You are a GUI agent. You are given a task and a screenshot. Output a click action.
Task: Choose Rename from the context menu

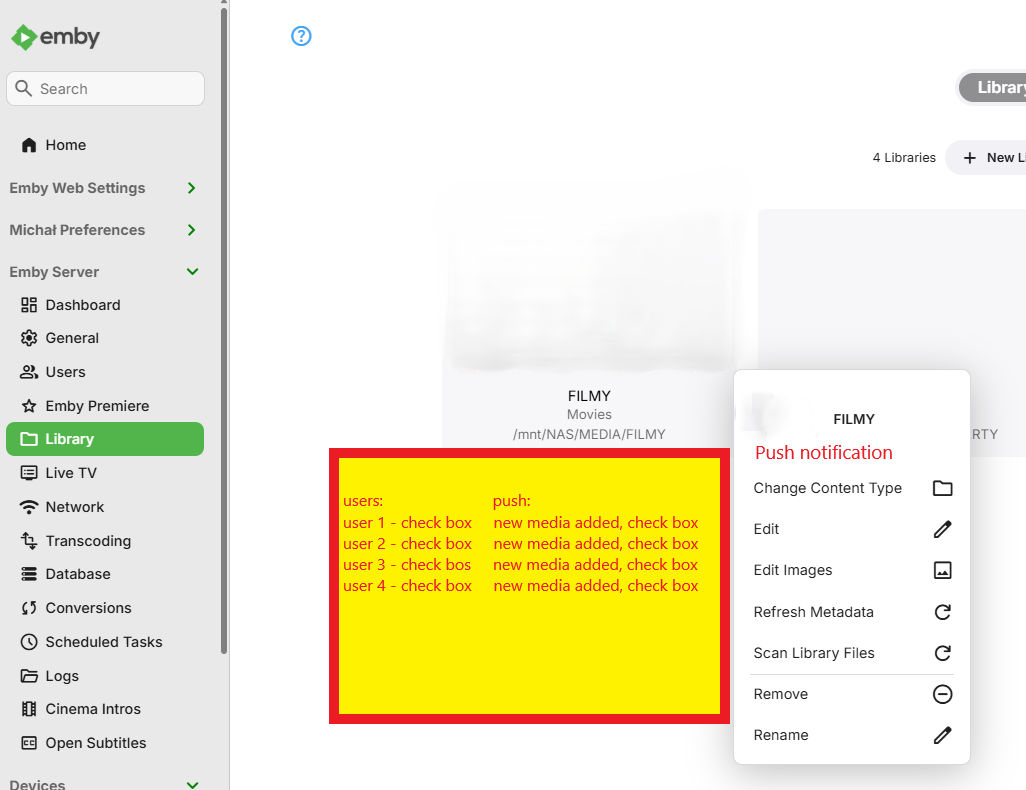(852, 735)
